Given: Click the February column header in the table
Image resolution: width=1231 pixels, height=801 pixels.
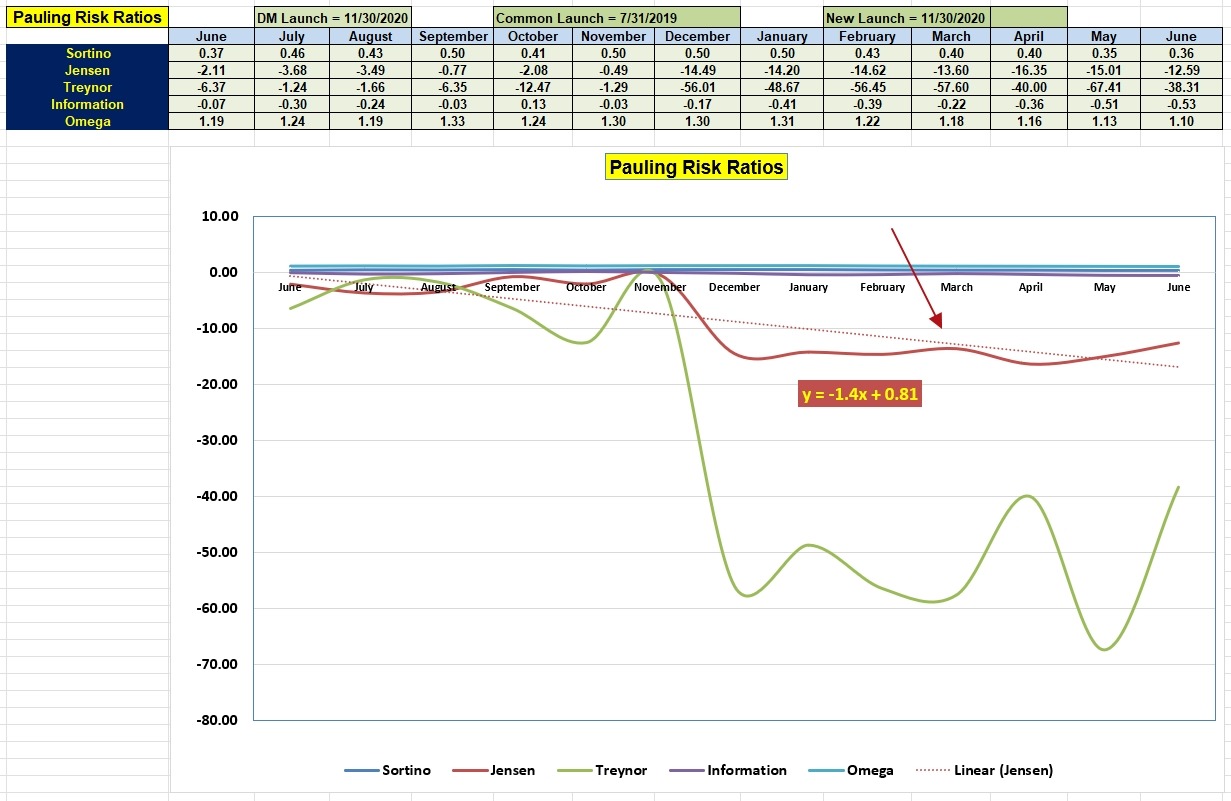Looking at the screenshot, I should 867,36.
